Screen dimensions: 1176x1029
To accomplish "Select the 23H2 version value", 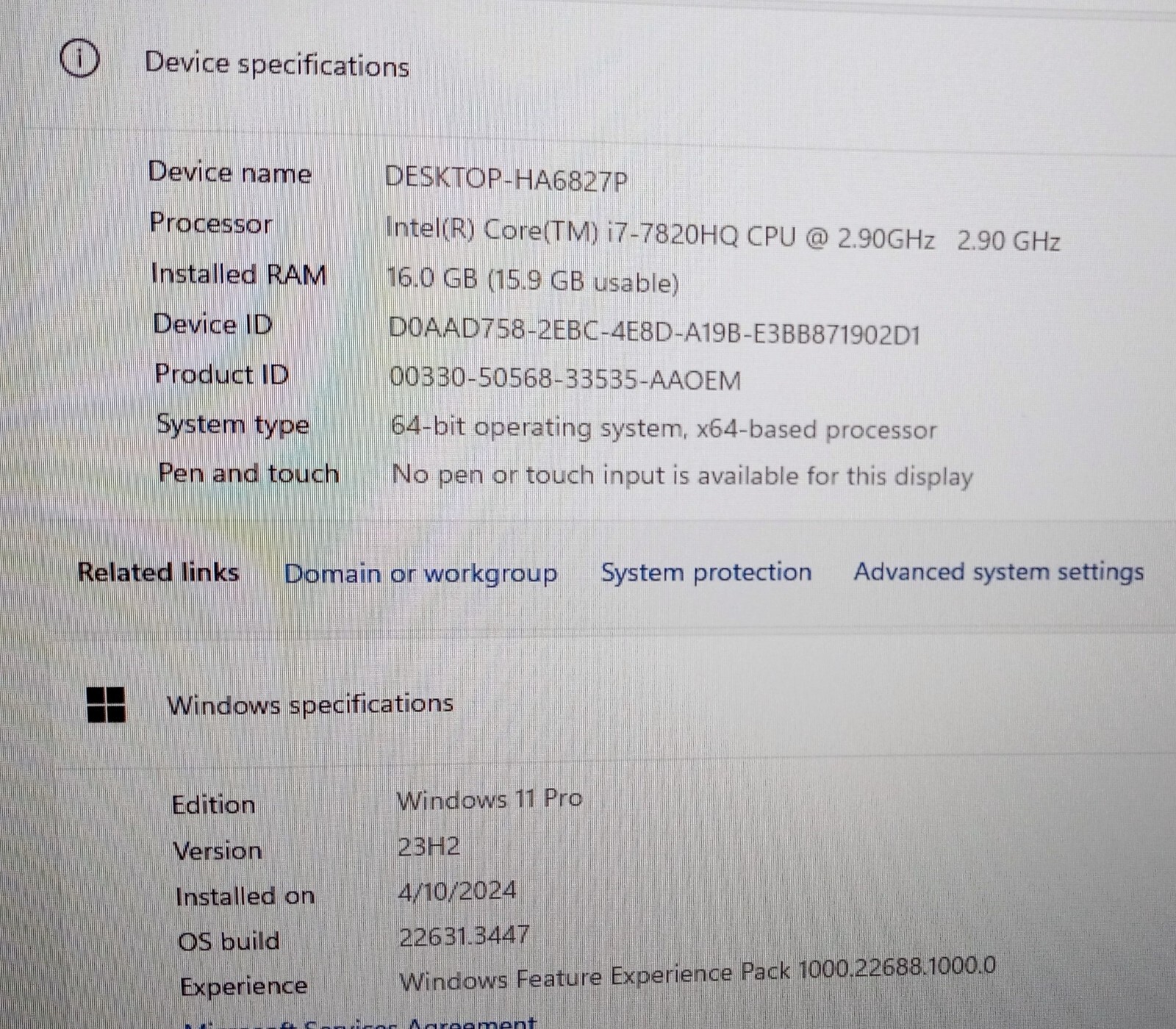I will (x=429, y=847).
